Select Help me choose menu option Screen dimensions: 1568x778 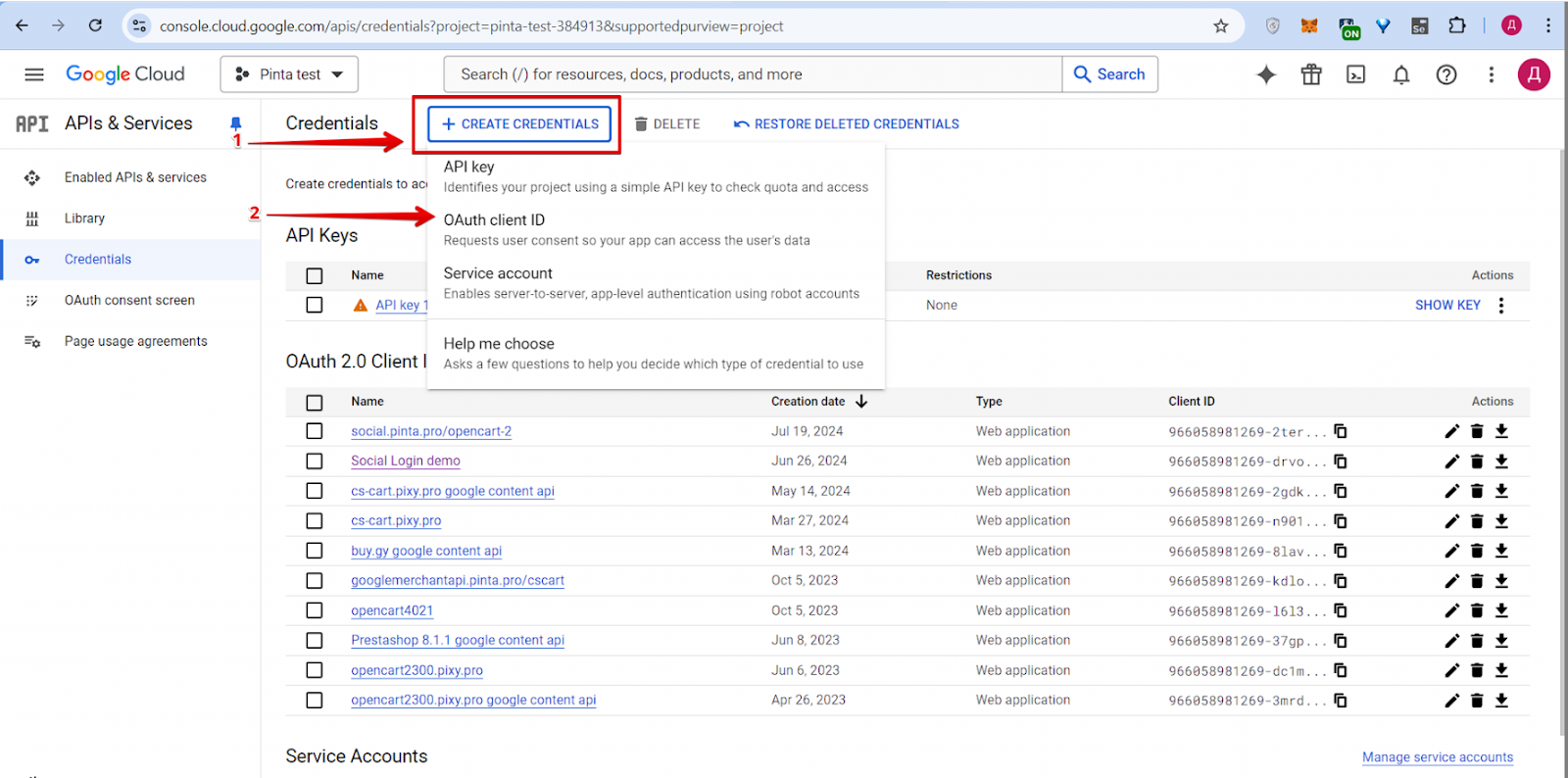pyautogui.click(x=656, y=354)
